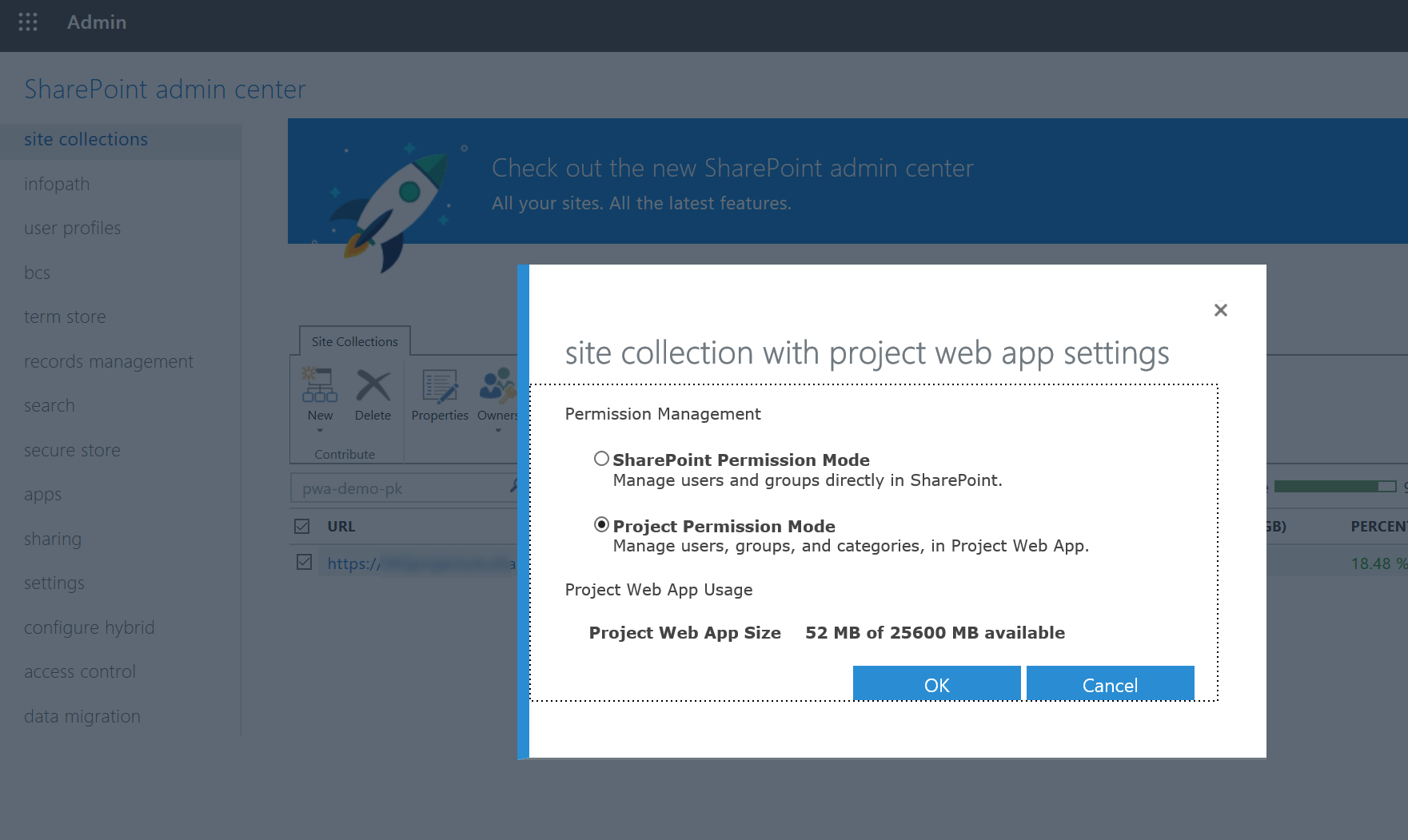Screen dimensions: 1408x840
Task: Click the storage usage progress bar
Action: [x=1335, y=486]
